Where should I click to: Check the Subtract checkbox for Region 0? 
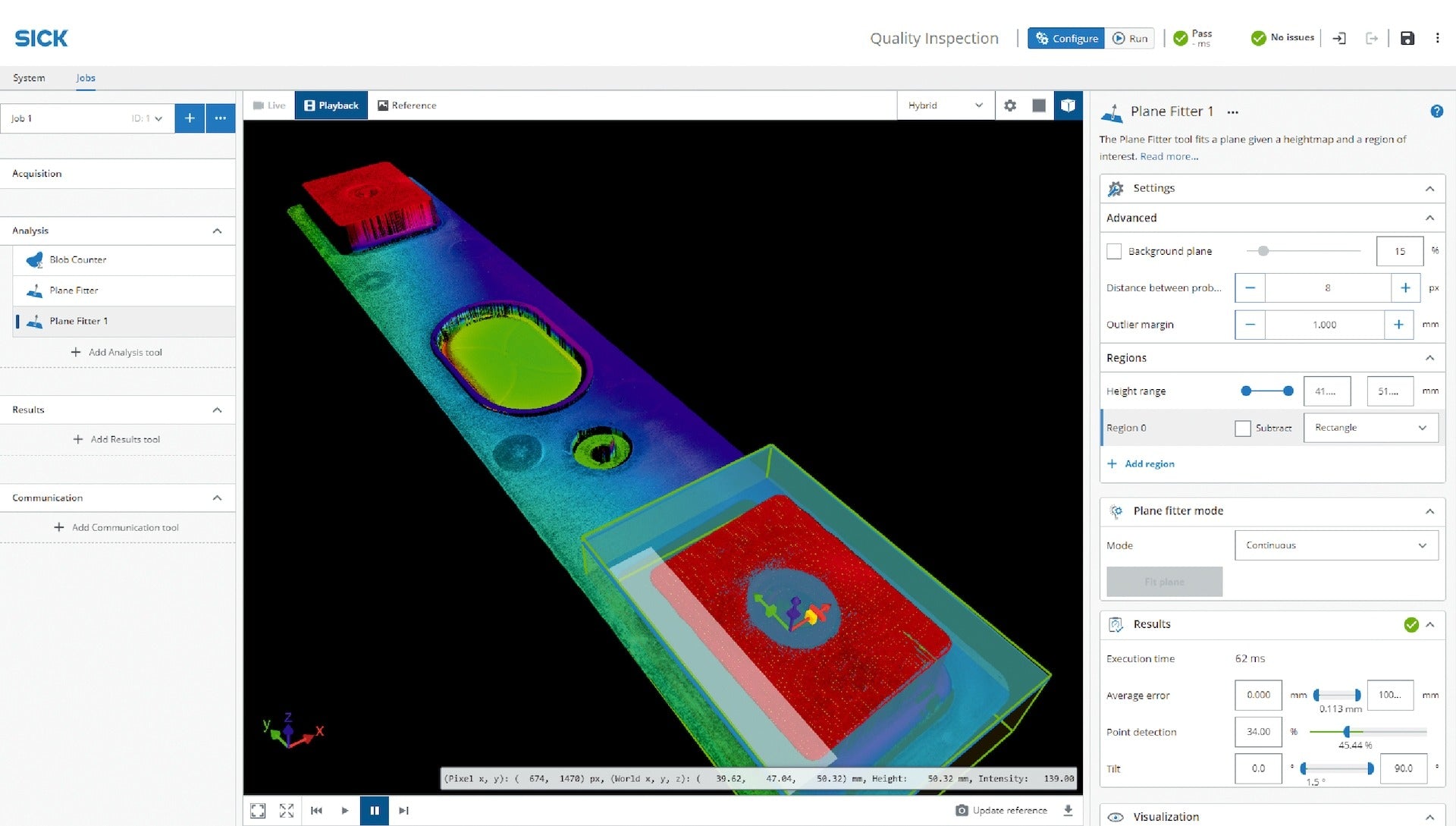(x=1243, y=428)
